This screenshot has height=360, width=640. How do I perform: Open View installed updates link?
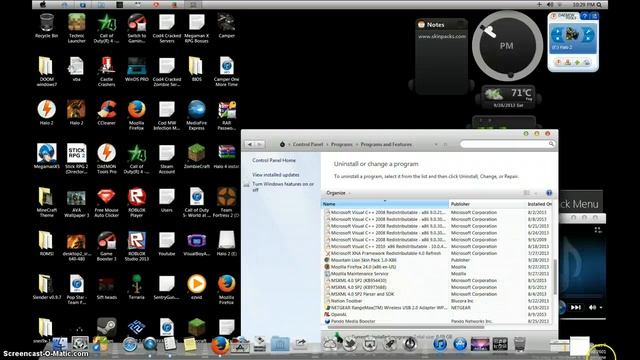point(276,175)
